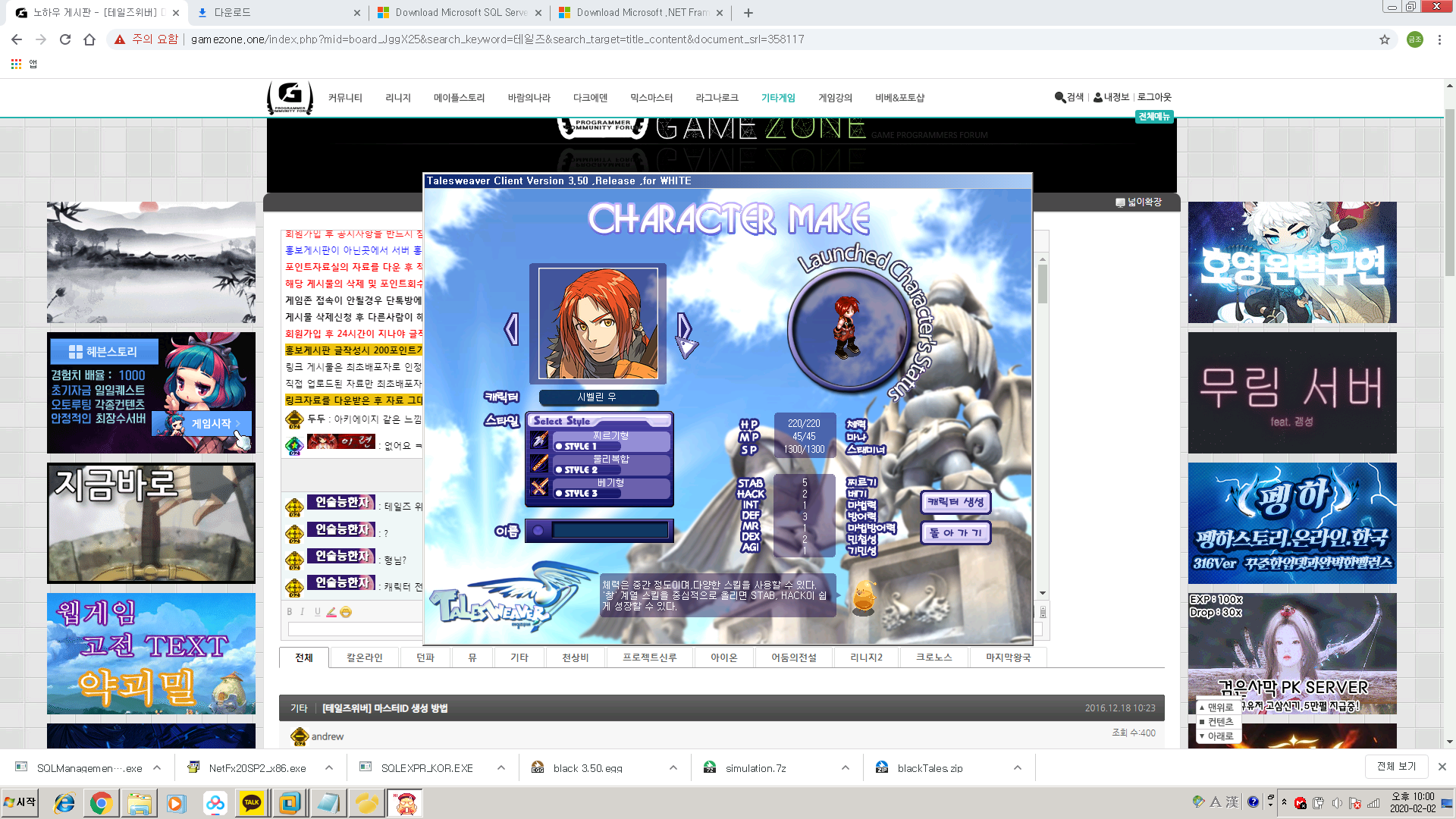Image resolution: width=1456 pixels, height=819 pixels.
Task: Insert emoticon with smiley icon
Action: point(346,612)
